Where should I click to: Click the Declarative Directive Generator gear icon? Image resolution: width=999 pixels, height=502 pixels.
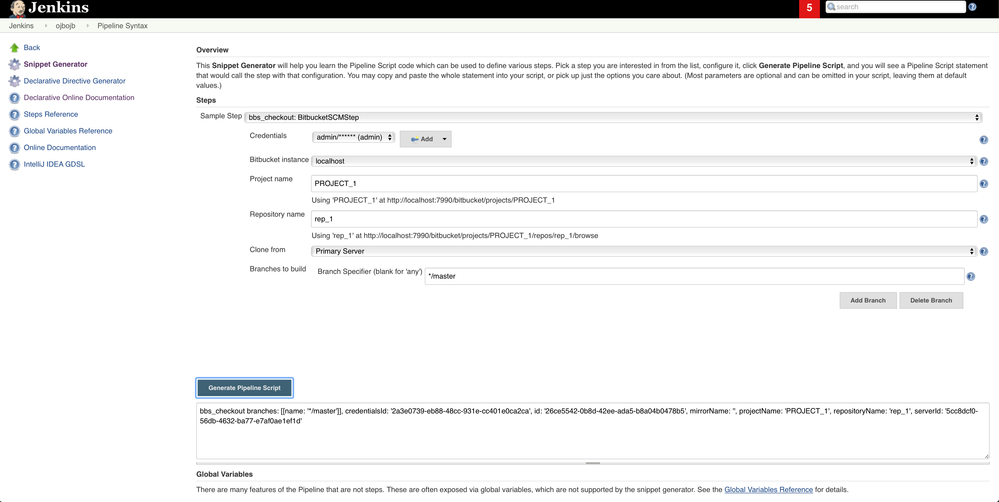[x=14, y=81]
